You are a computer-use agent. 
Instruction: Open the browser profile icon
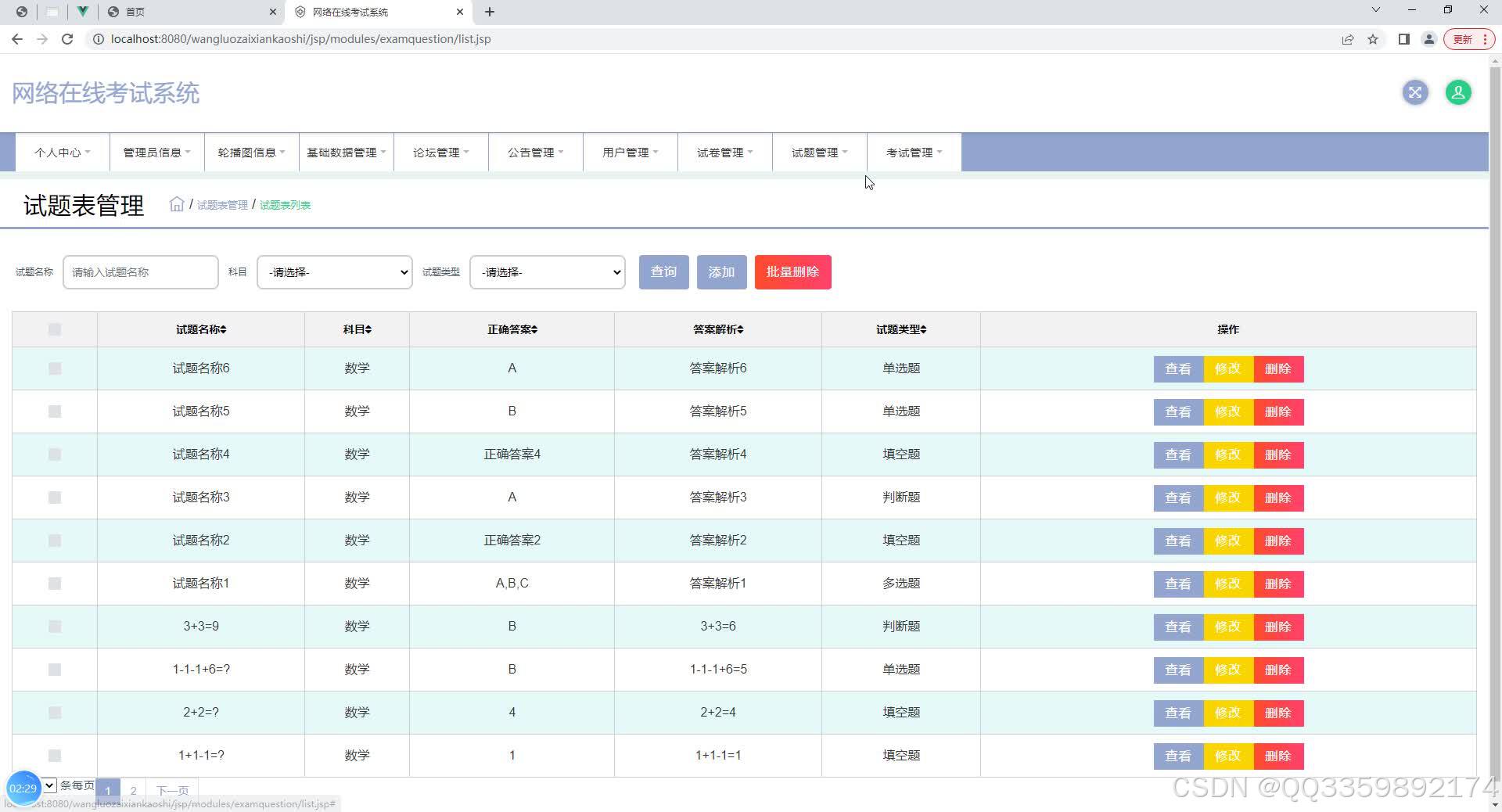[x=1429, y=39]
